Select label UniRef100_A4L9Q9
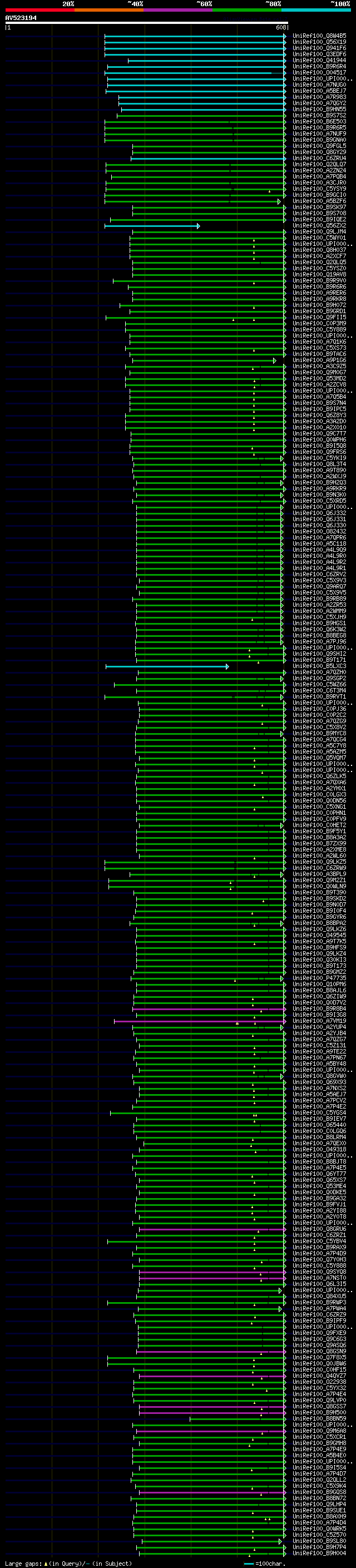Image resolution: width=356 pixels, height=1568 pixels. [319, 550]
